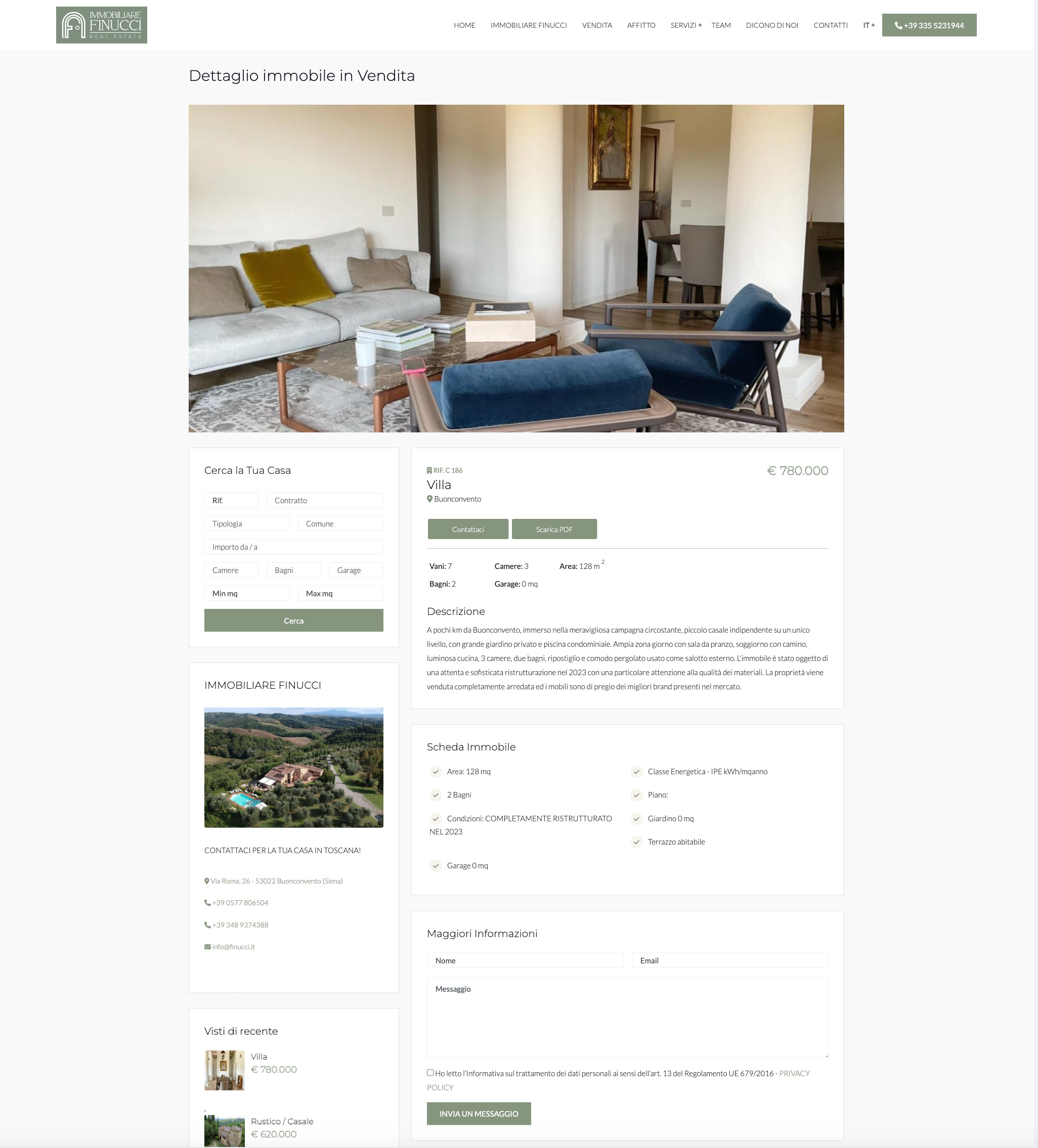This screenshot has width=1038, height=1148.
Task: Click the checkmark icon beside Terrazzo abitabile
Action: click(636, 842)
